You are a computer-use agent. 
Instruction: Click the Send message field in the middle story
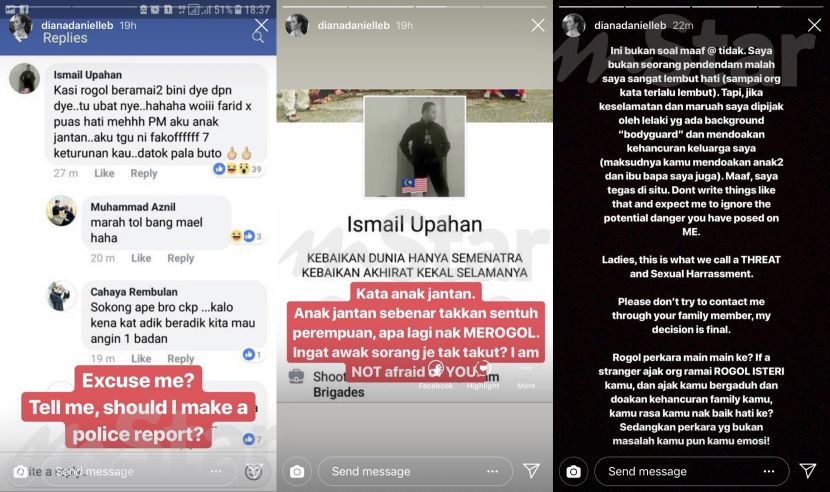coord(415,471)
